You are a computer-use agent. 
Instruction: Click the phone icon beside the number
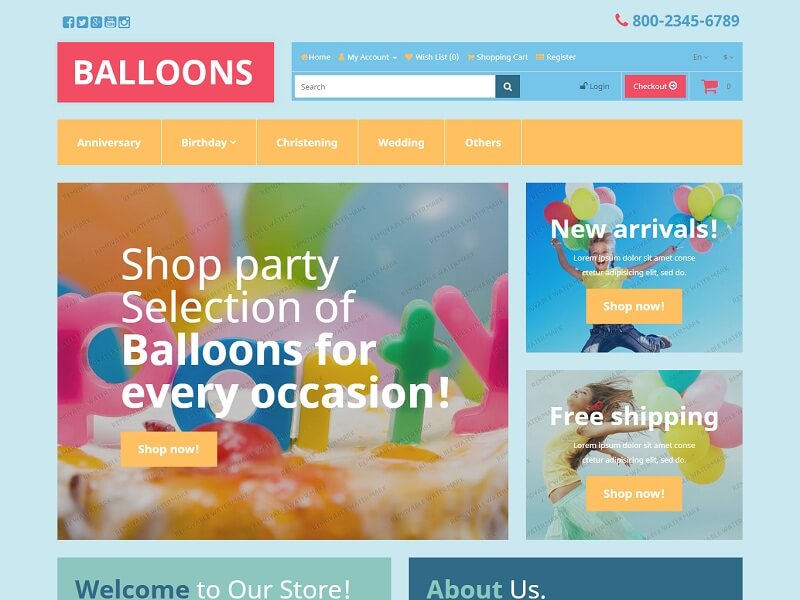pos(621,20)
